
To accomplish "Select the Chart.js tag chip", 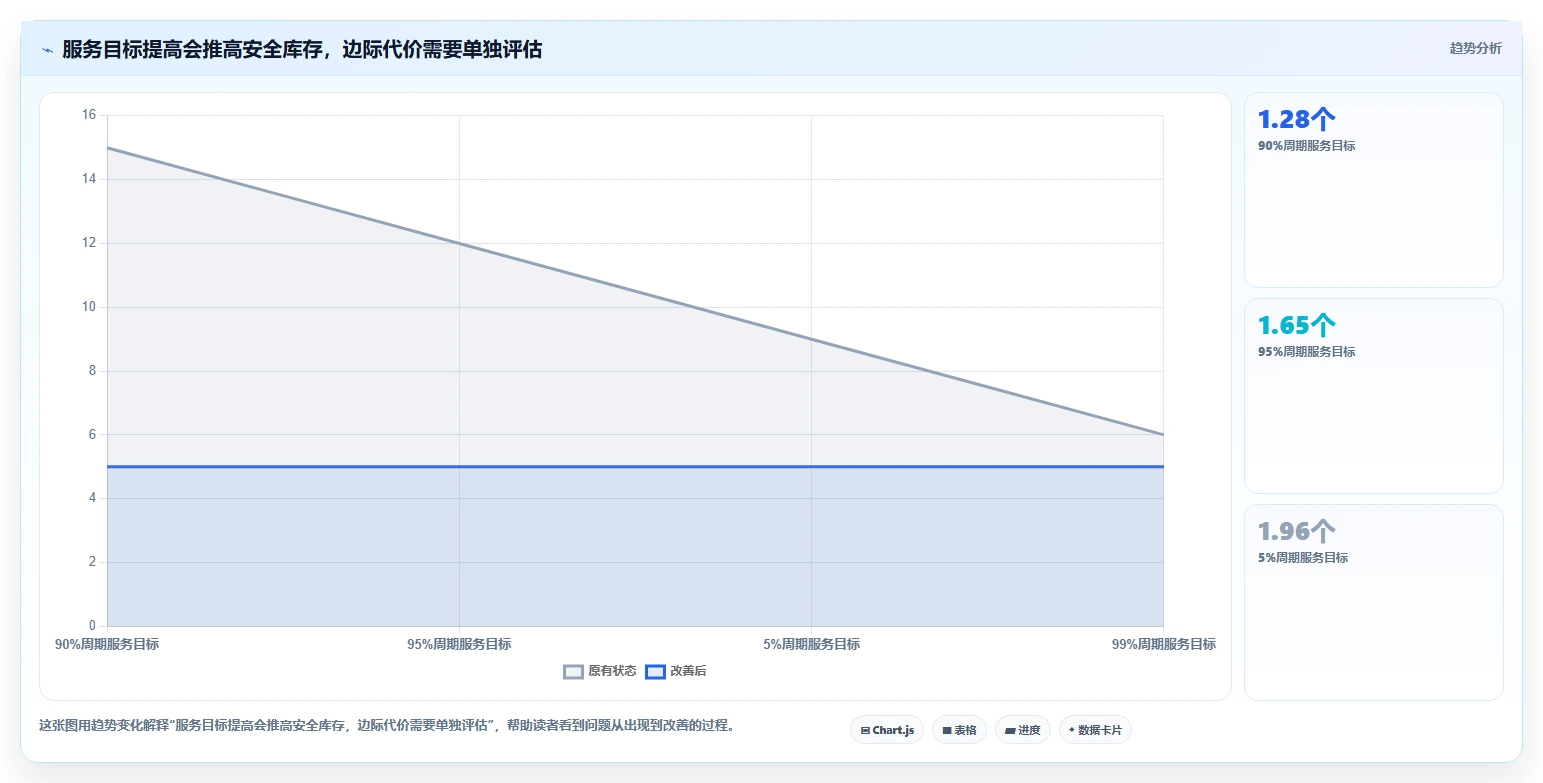I will click(887, 730).
